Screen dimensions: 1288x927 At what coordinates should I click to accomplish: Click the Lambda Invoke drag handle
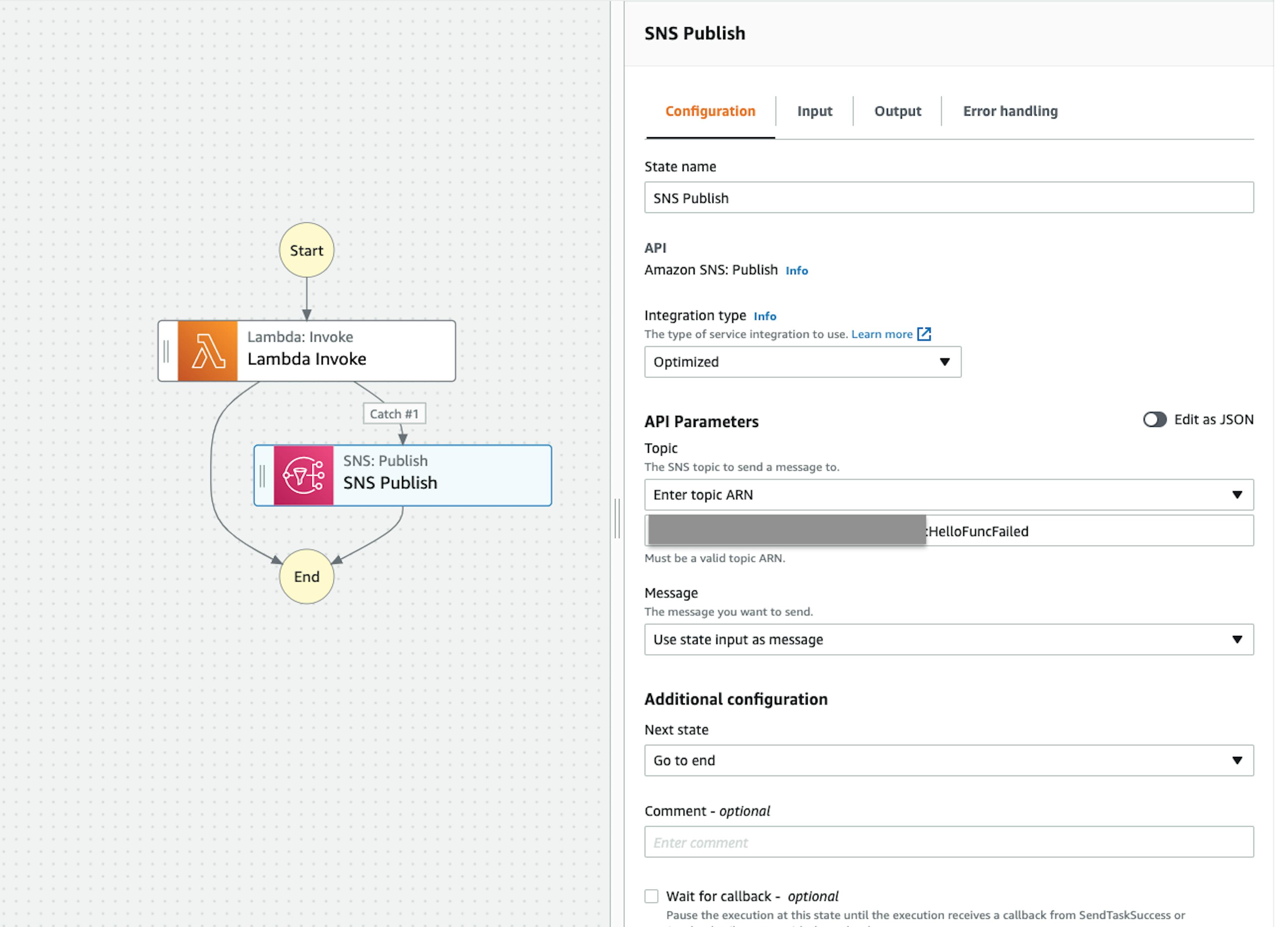point(166,351)
